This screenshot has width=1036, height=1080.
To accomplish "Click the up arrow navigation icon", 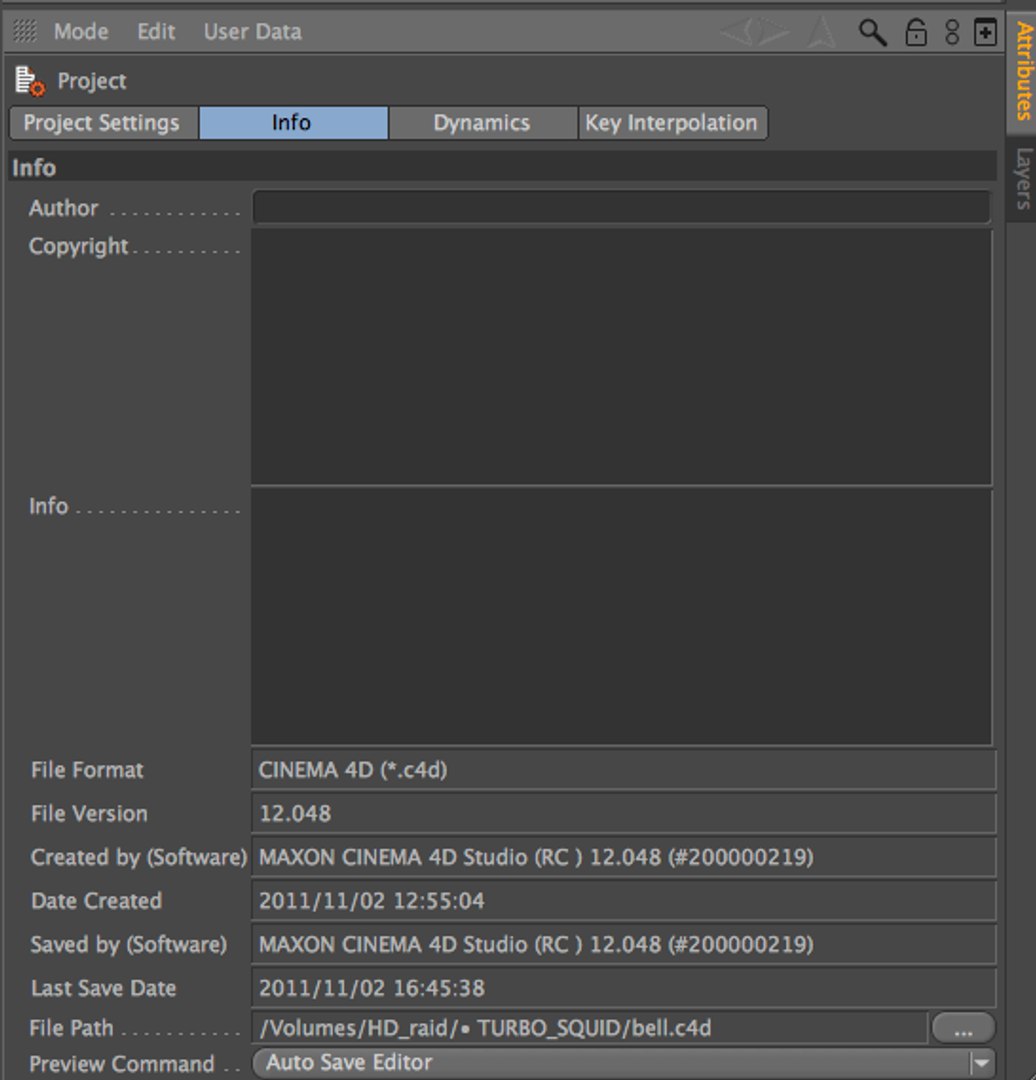I will pos(821,32).
